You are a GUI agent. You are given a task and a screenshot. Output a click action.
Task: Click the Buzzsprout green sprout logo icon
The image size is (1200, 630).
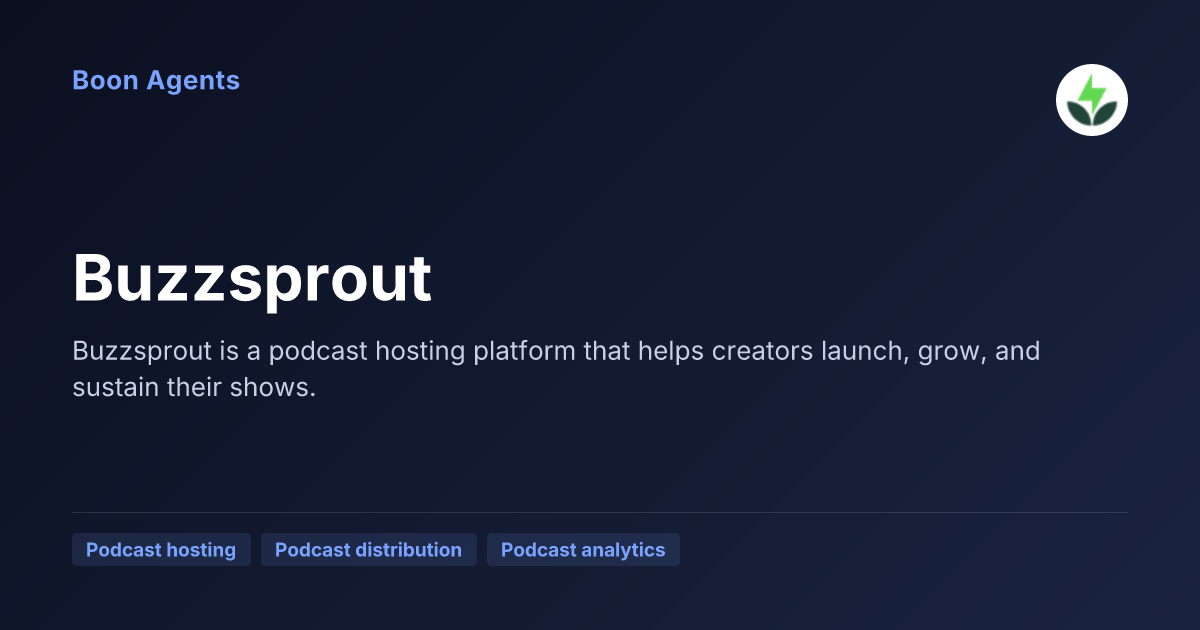click(1092, 100)
